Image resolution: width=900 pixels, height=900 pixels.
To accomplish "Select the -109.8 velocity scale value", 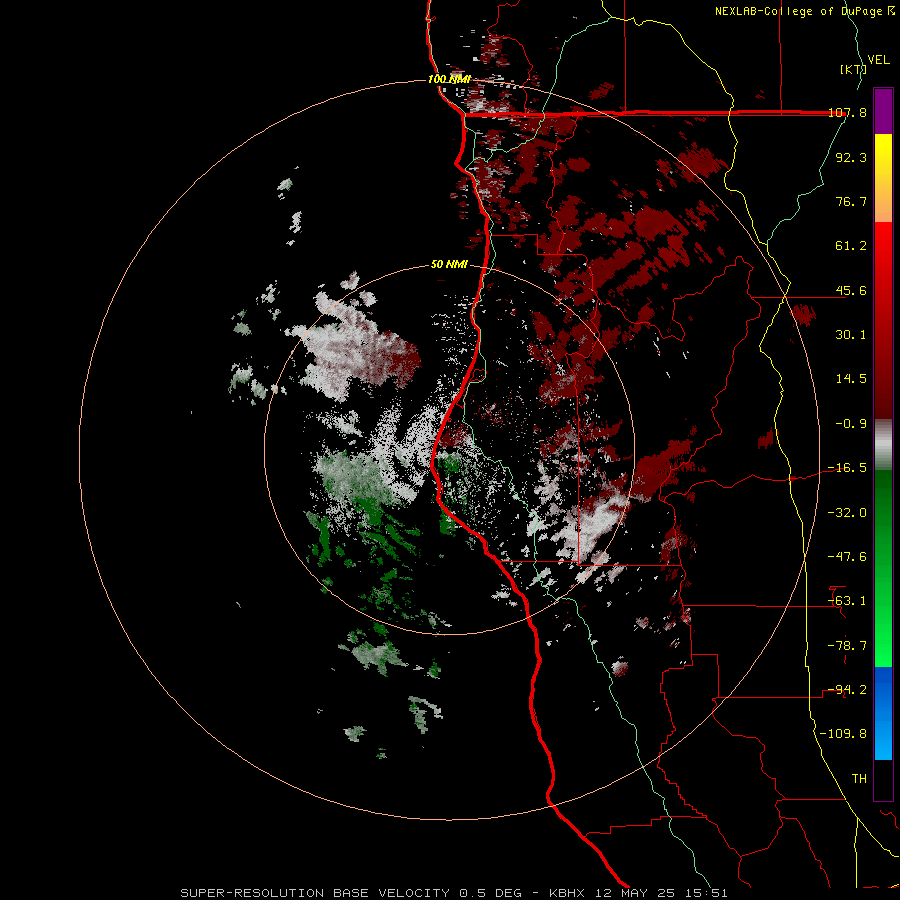I will click(x=844, y=734).
